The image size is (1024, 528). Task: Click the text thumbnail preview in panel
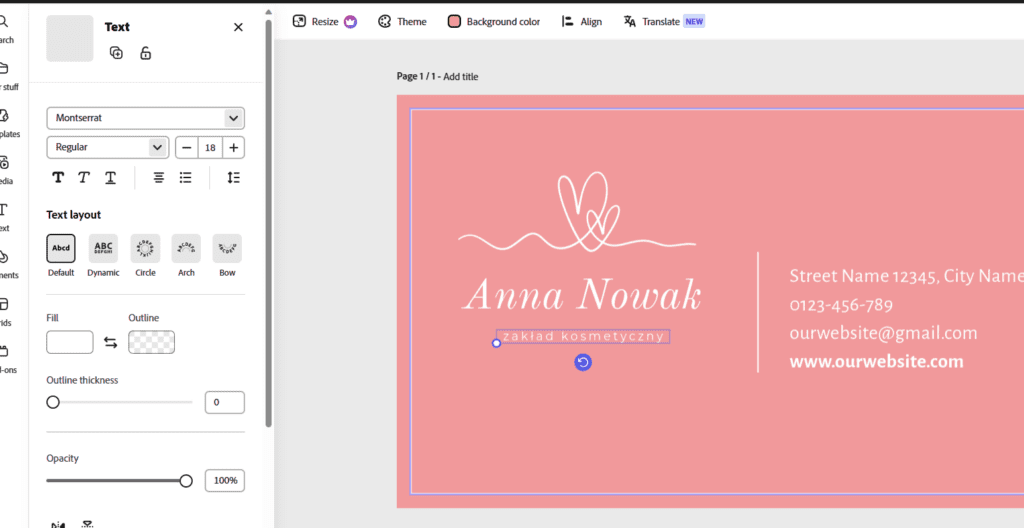point(70,39)
